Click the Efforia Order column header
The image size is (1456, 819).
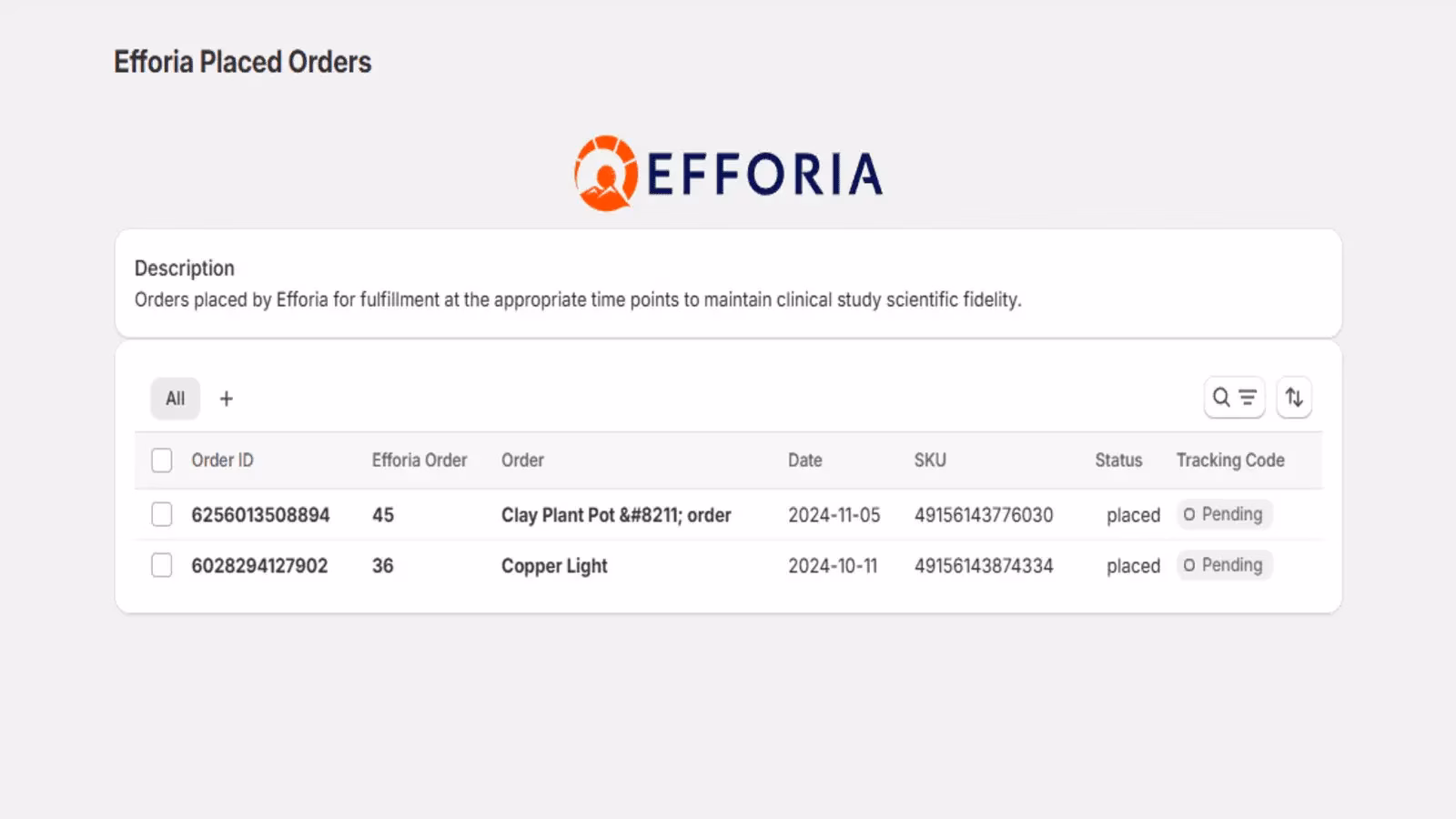pyautogui.click(x=419, y=460)
